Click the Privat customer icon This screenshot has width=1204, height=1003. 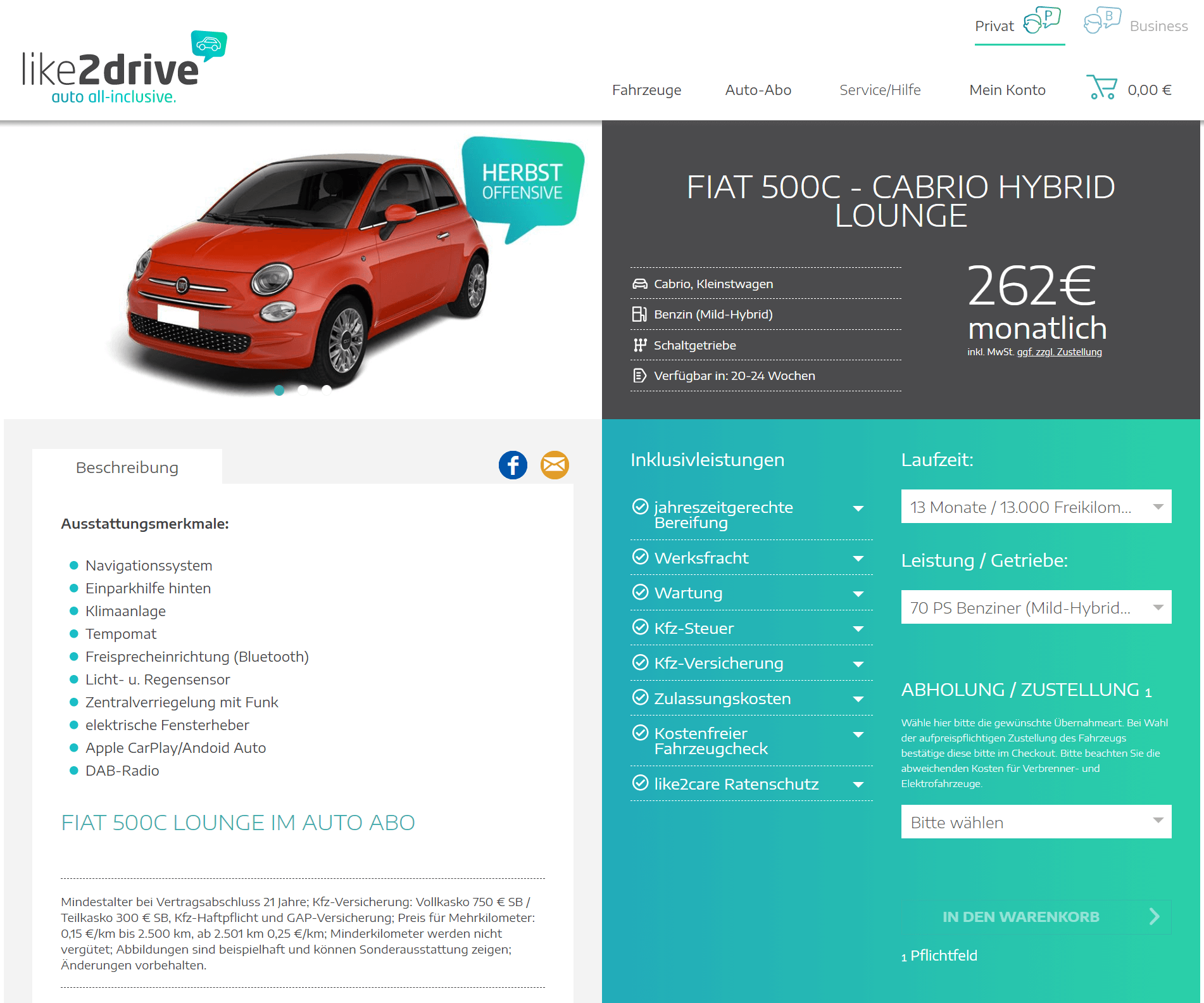coord(1042,20)
